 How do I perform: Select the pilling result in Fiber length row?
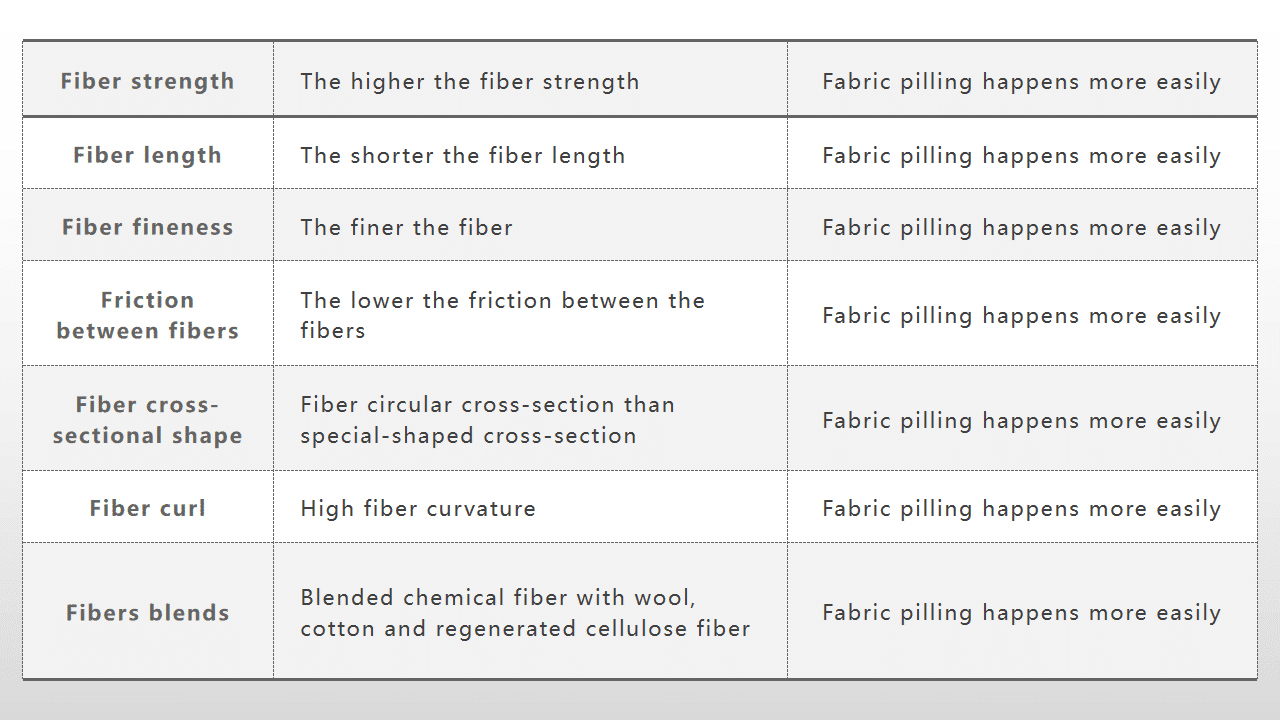coord(1021,155)
